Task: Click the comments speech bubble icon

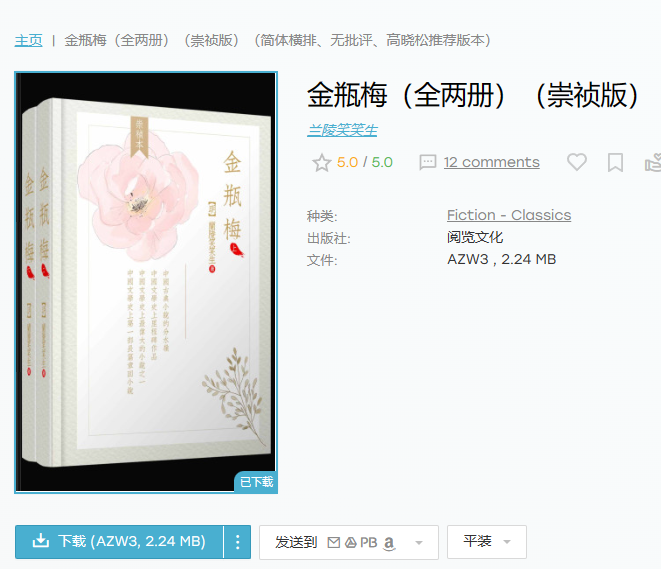Action: 427,162
